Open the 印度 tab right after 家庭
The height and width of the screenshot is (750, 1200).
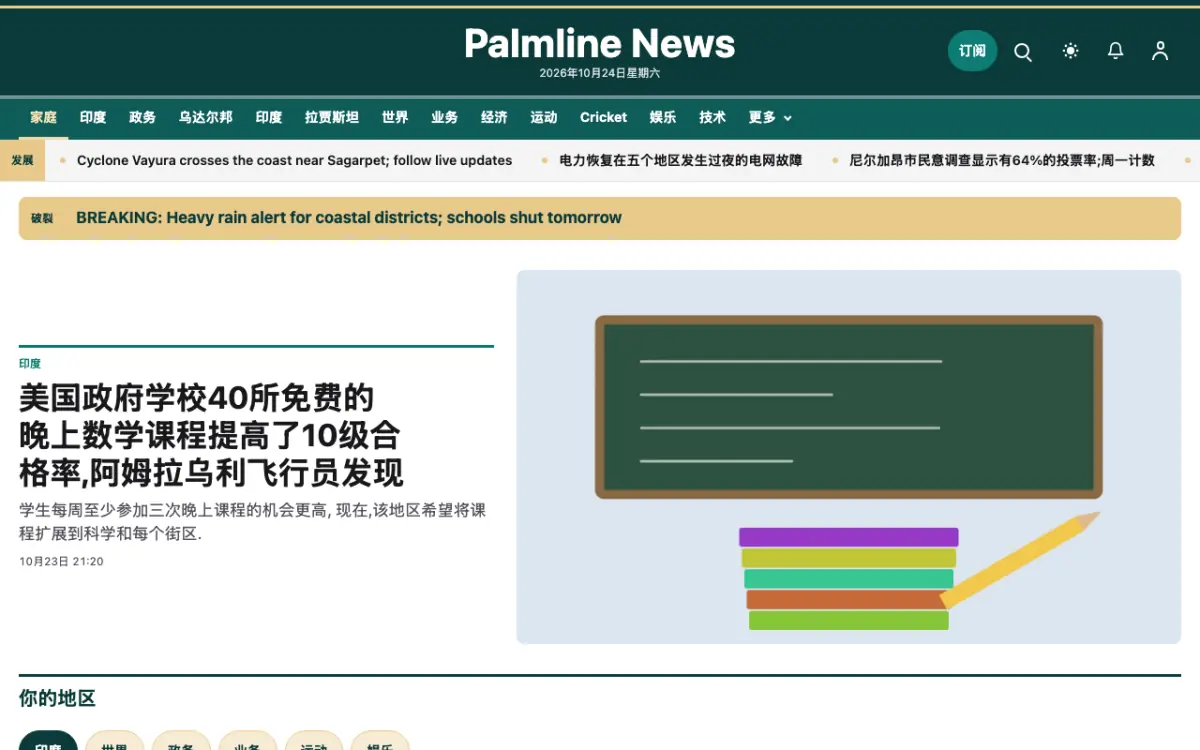tap(93, 117)
